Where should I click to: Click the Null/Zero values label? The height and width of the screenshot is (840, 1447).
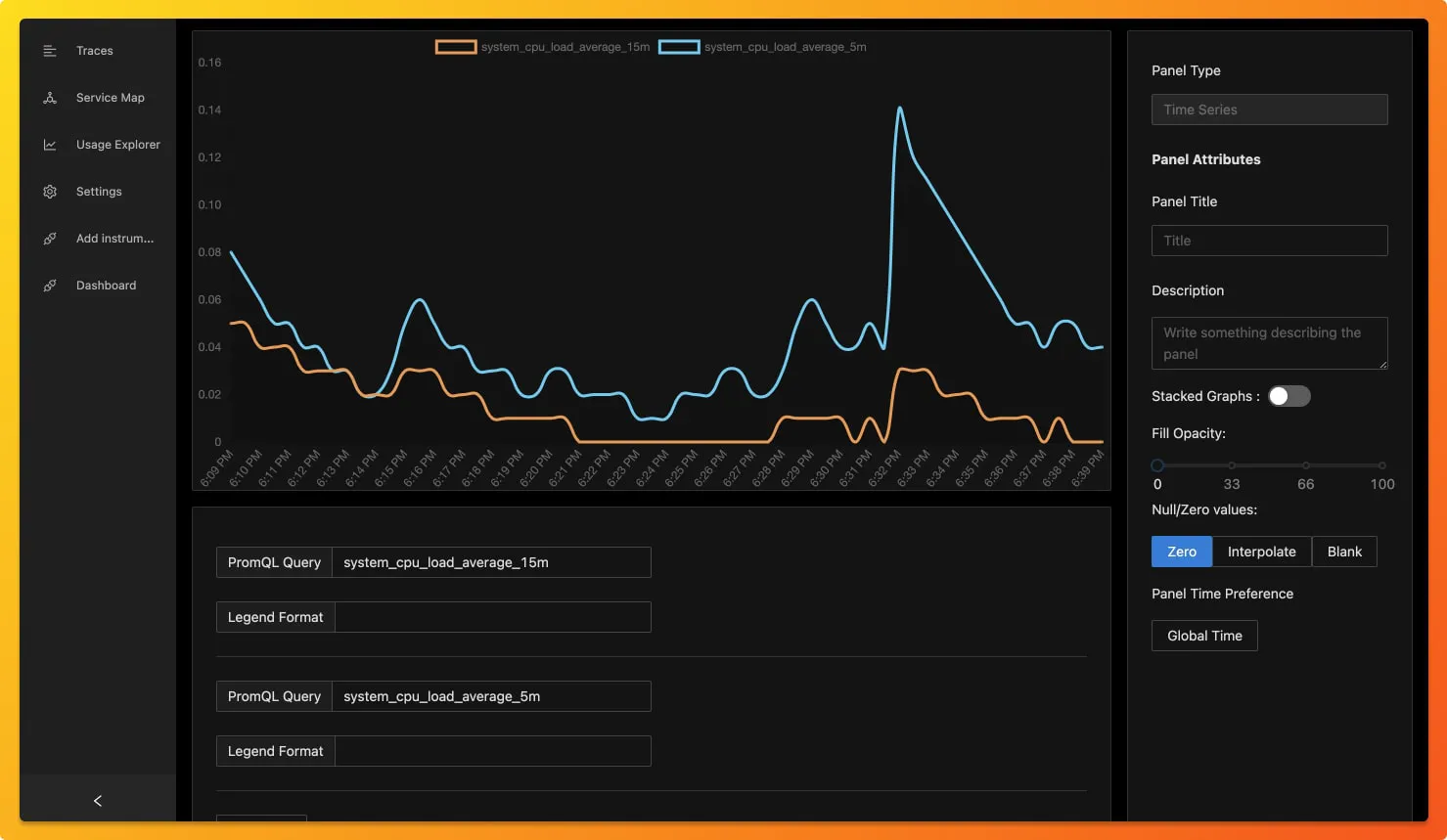(1204, 509)
